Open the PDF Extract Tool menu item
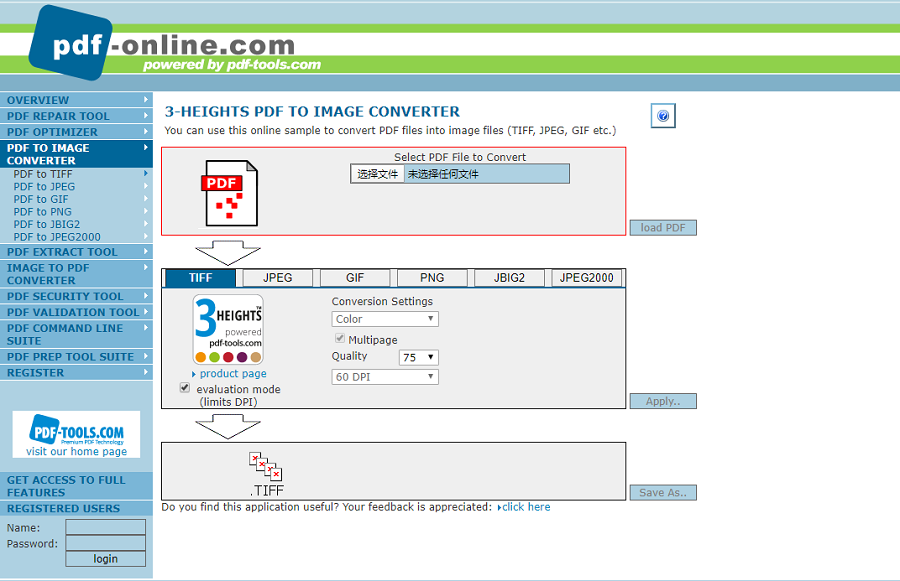 click(76, 252)
